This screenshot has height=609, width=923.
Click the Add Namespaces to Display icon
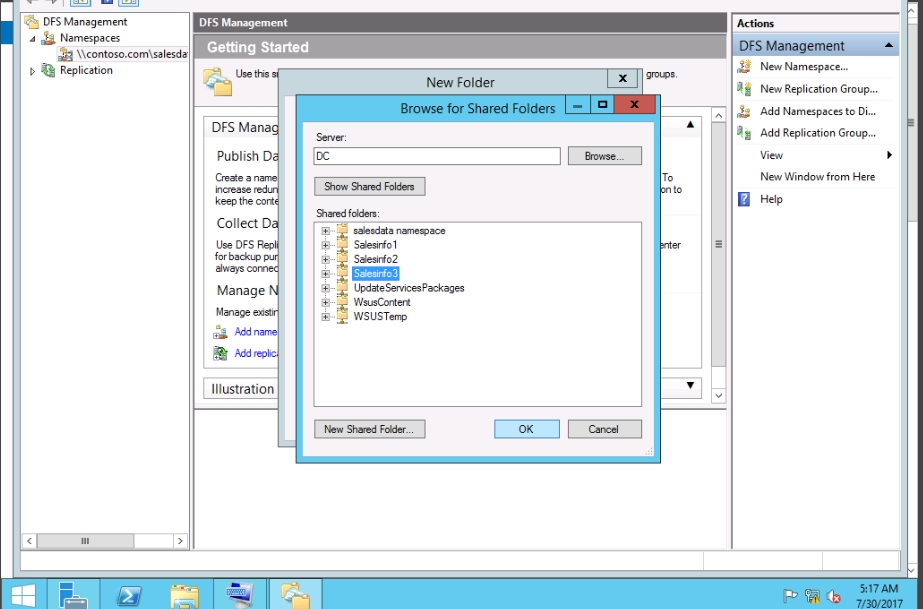(x=744, y=111)
